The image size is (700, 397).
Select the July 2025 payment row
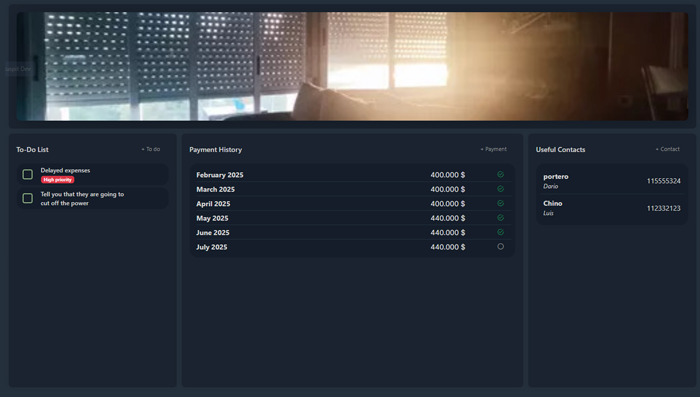[352, 247]
